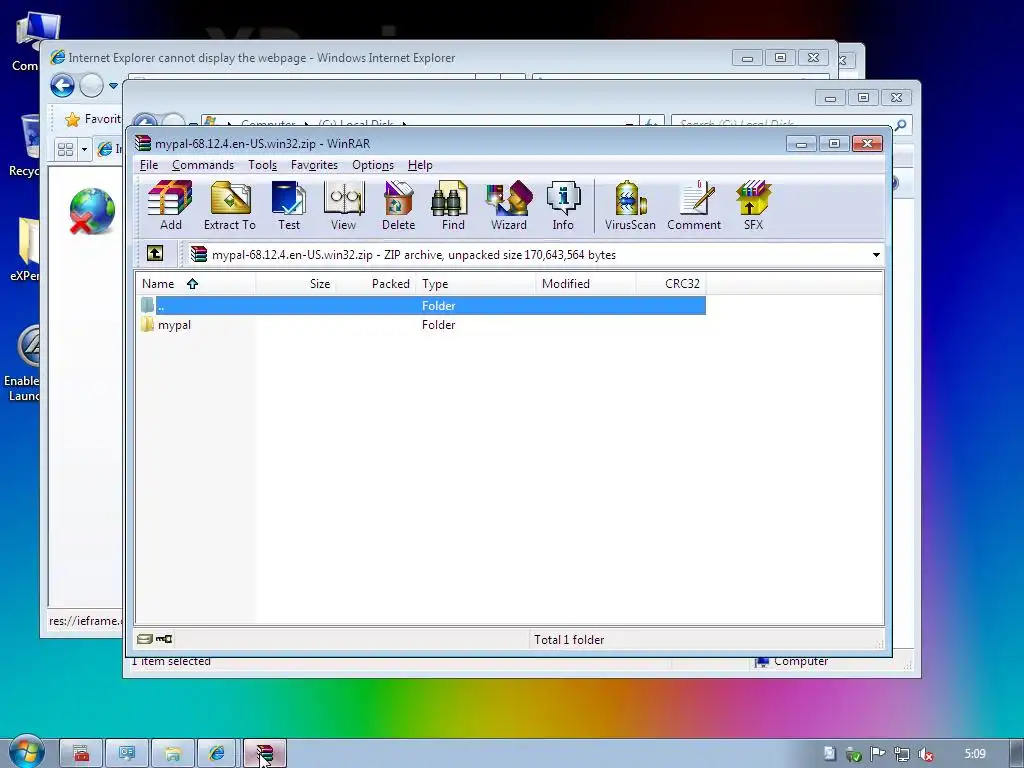The width and height of the screenshot is (1024, 768).
Task: Click the network tray icon
Action: (x=902, y=754)
